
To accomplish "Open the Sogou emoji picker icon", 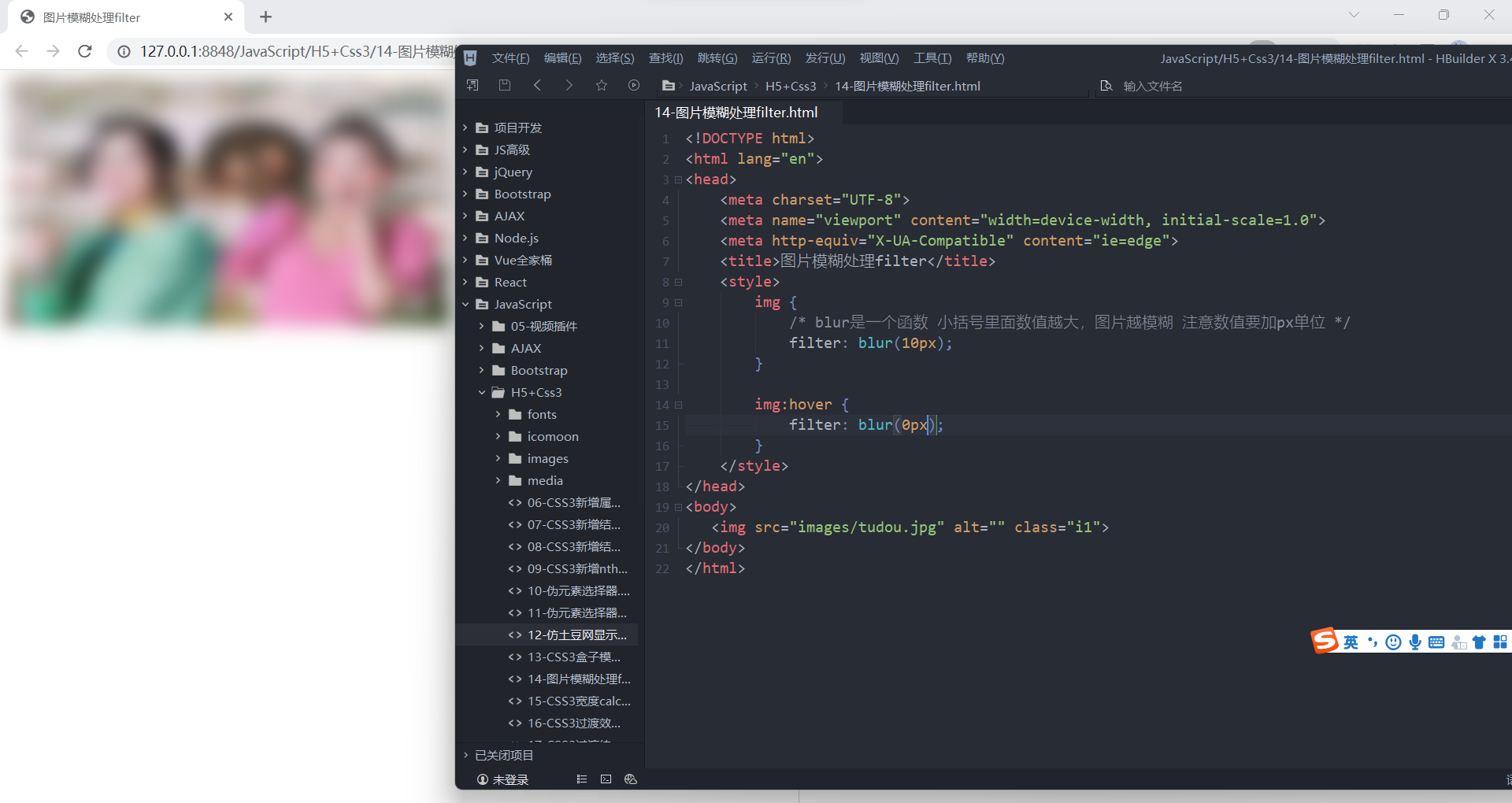I will [x=1393, y=642].
